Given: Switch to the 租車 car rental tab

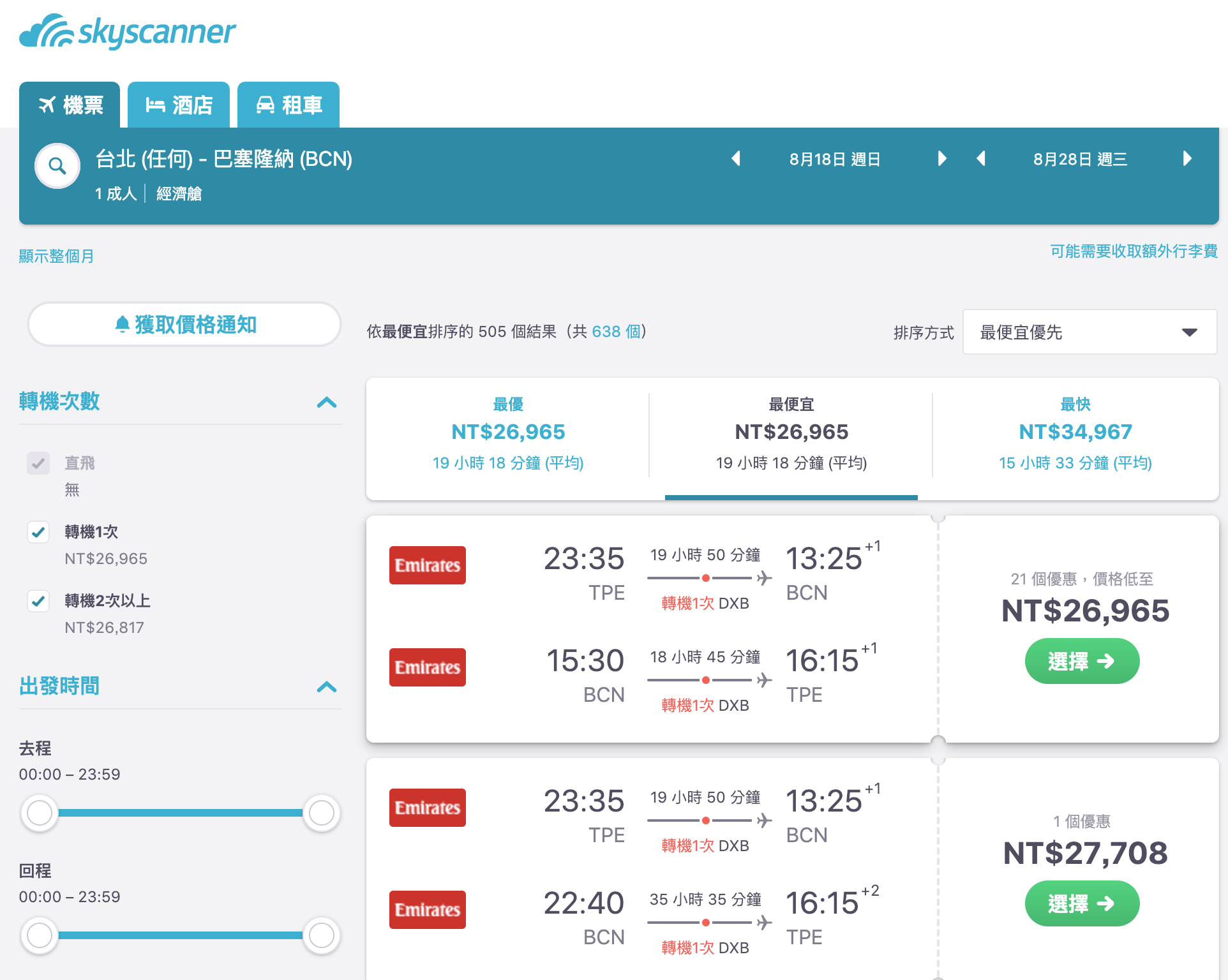Looking at the screenshot, I should [x=288, y=105].
